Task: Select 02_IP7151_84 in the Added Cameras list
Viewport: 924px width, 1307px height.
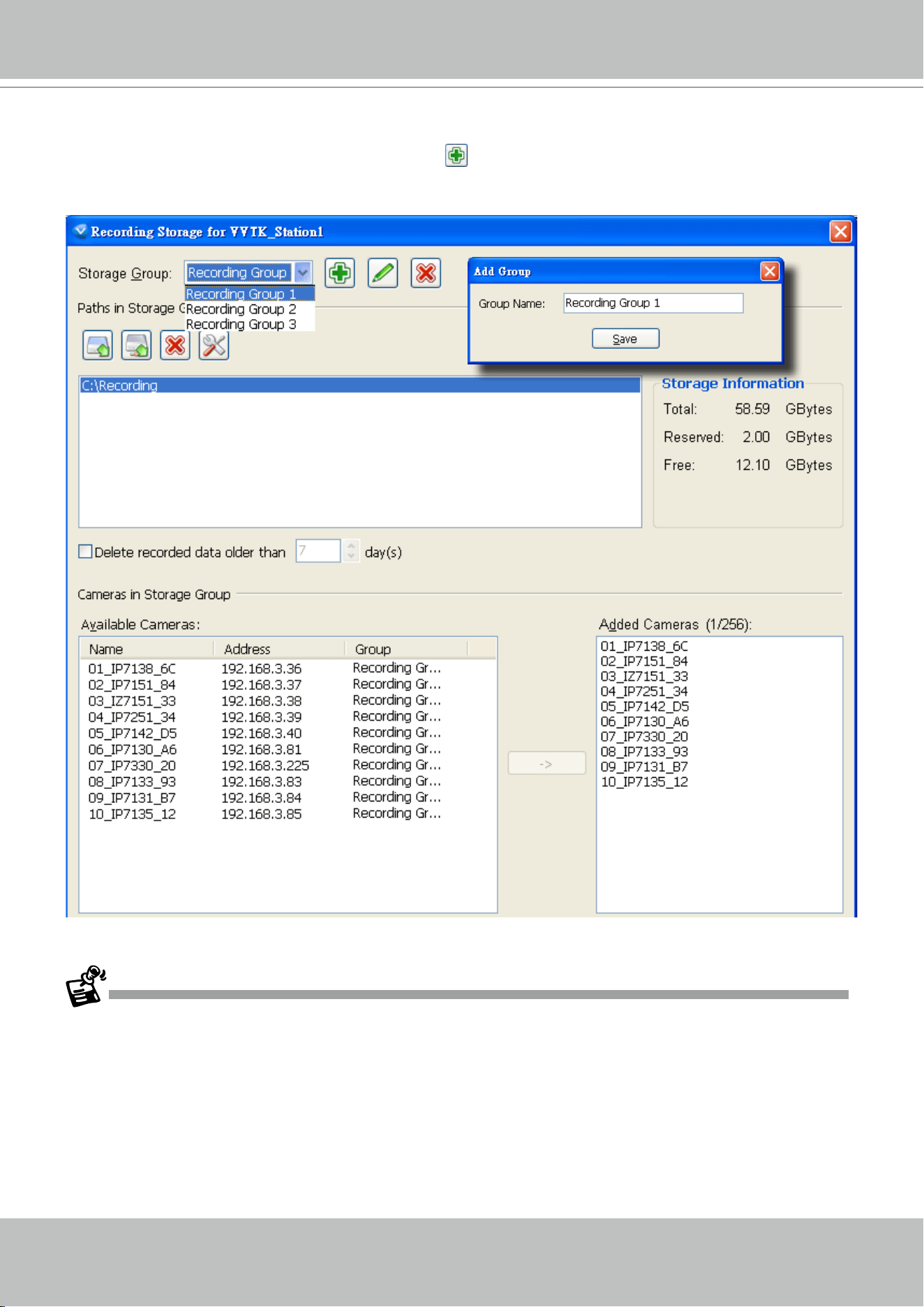Action: click(x=644, y=661)
